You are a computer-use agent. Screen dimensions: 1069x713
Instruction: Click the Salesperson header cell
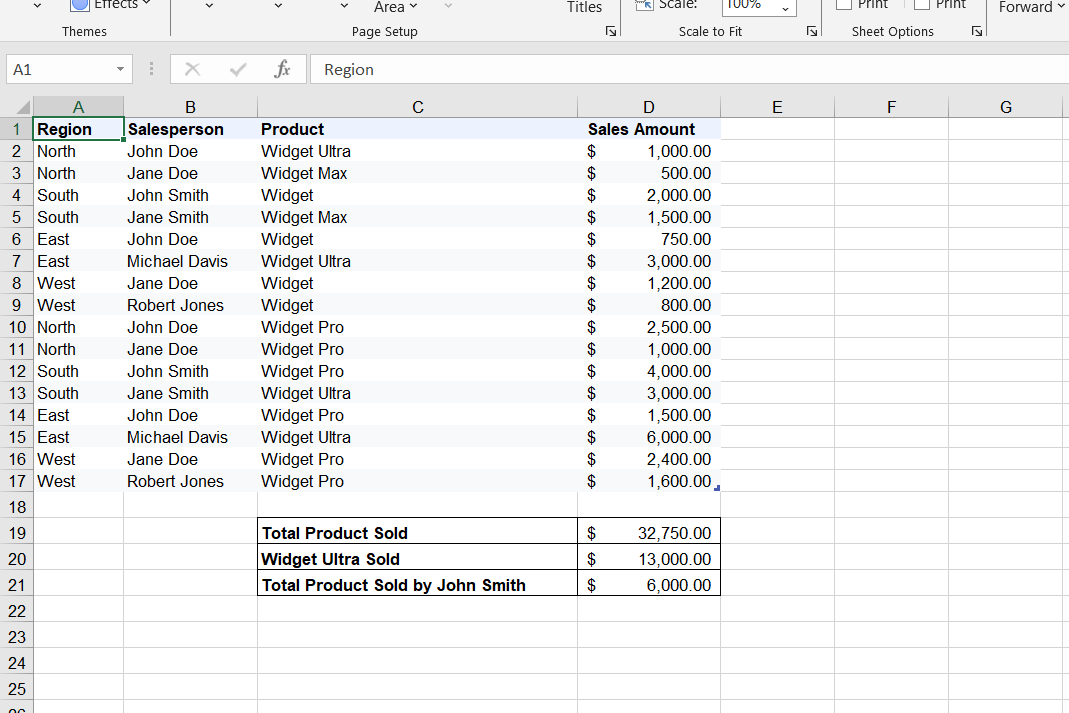(x=190, y=129)
